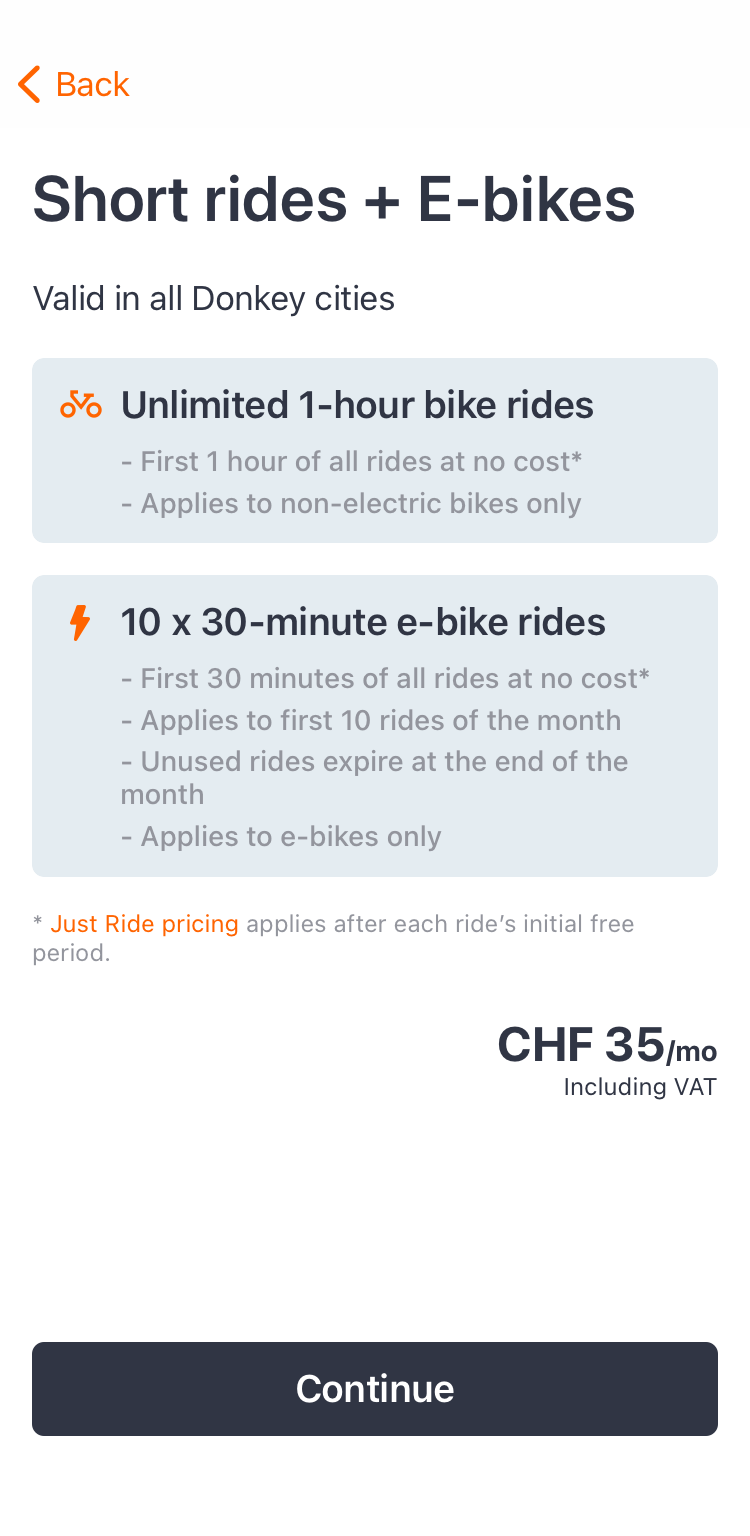The height and width of the screenshot is (1536, 750).
Task: Select the "10 x 30-minute e-bike rides" heading
Action: [x=363, y=622]
